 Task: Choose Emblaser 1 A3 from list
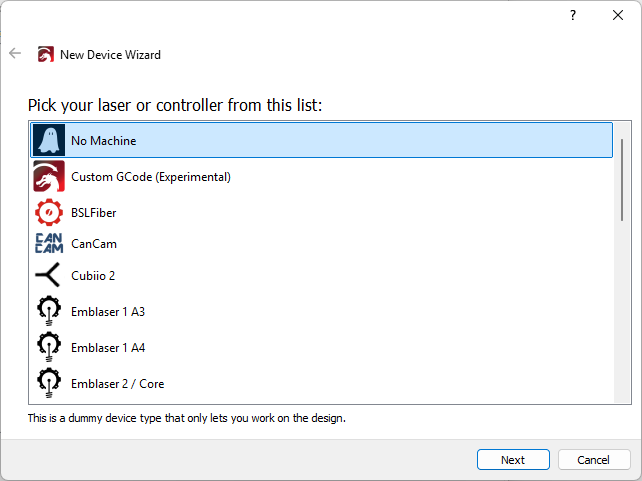108,312
